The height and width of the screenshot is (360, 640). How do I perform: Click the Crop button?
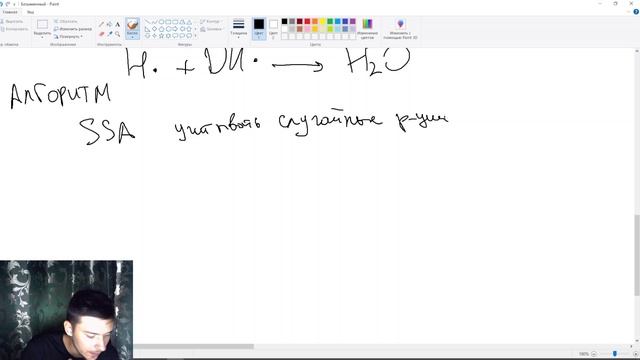point(65,21)
